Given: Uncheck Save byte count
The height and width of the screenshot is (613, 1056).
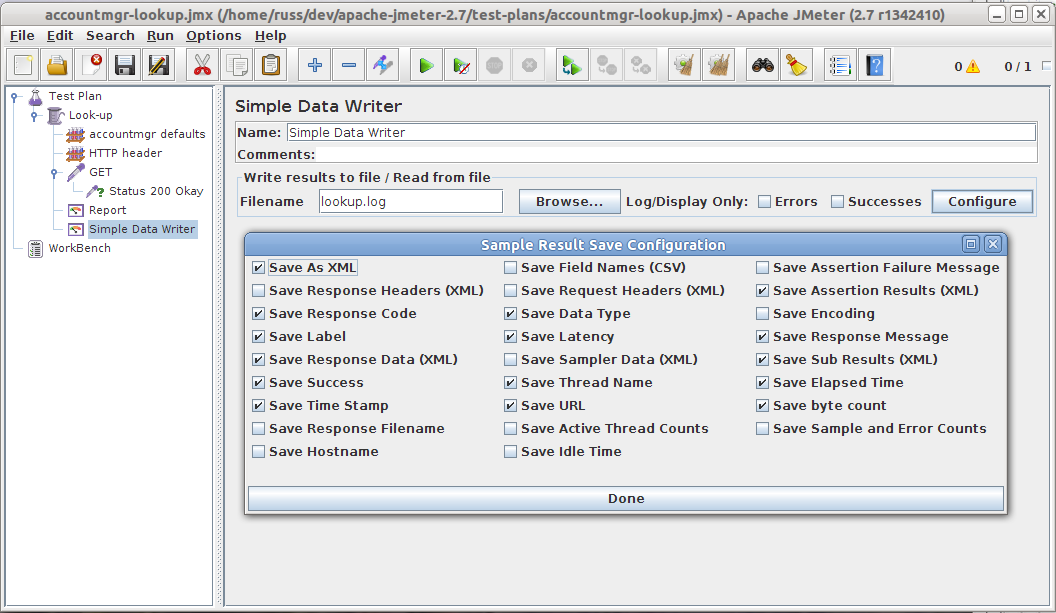Looking at the screenshot, I should pyautogui.click(x=762, y=406).
